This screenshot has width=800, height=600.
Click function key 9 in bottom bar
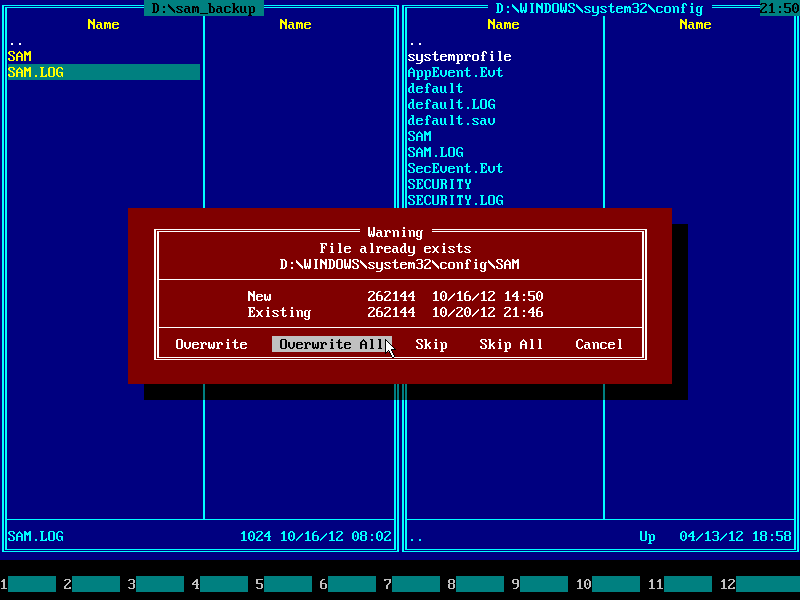(x=540, y=584)
